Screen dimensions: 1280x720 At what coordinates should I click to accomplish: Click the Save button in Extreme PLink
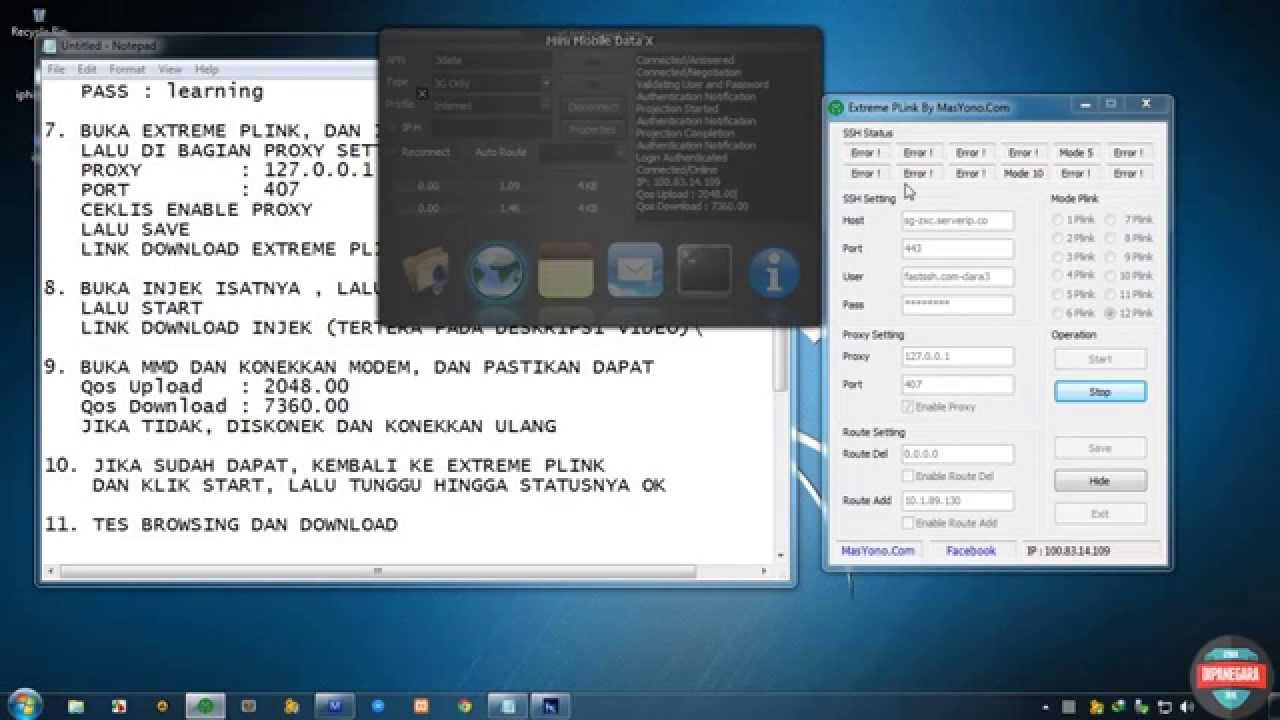click(1100, 448)
